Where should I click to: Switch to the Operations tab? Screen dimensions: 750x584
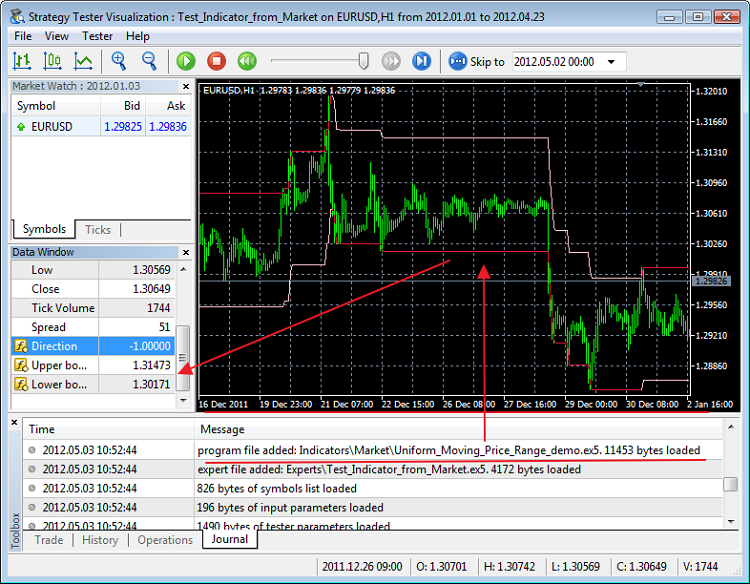[165, 540]
